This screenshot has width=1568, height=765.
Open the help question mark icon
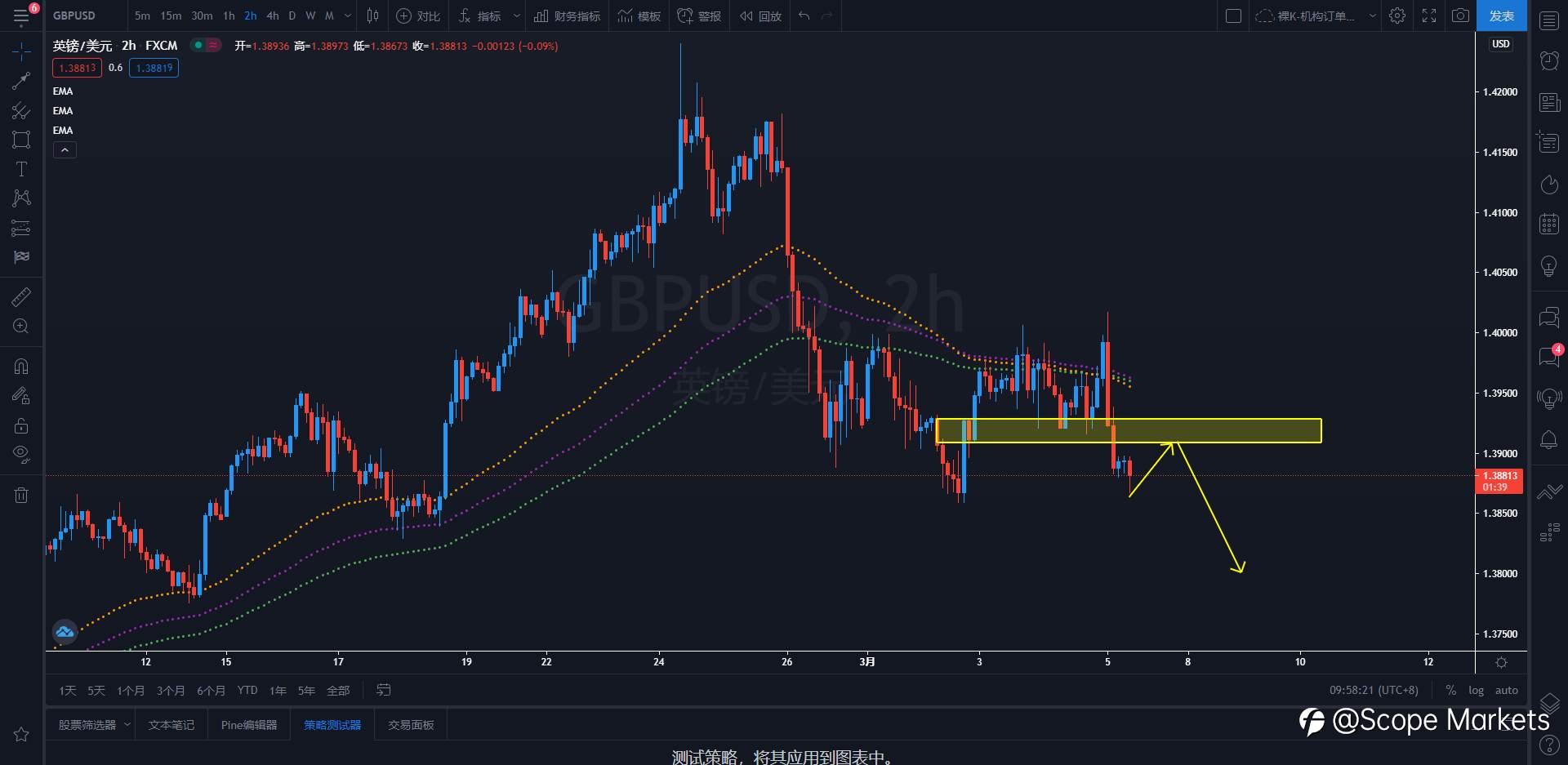[1549, 745]
